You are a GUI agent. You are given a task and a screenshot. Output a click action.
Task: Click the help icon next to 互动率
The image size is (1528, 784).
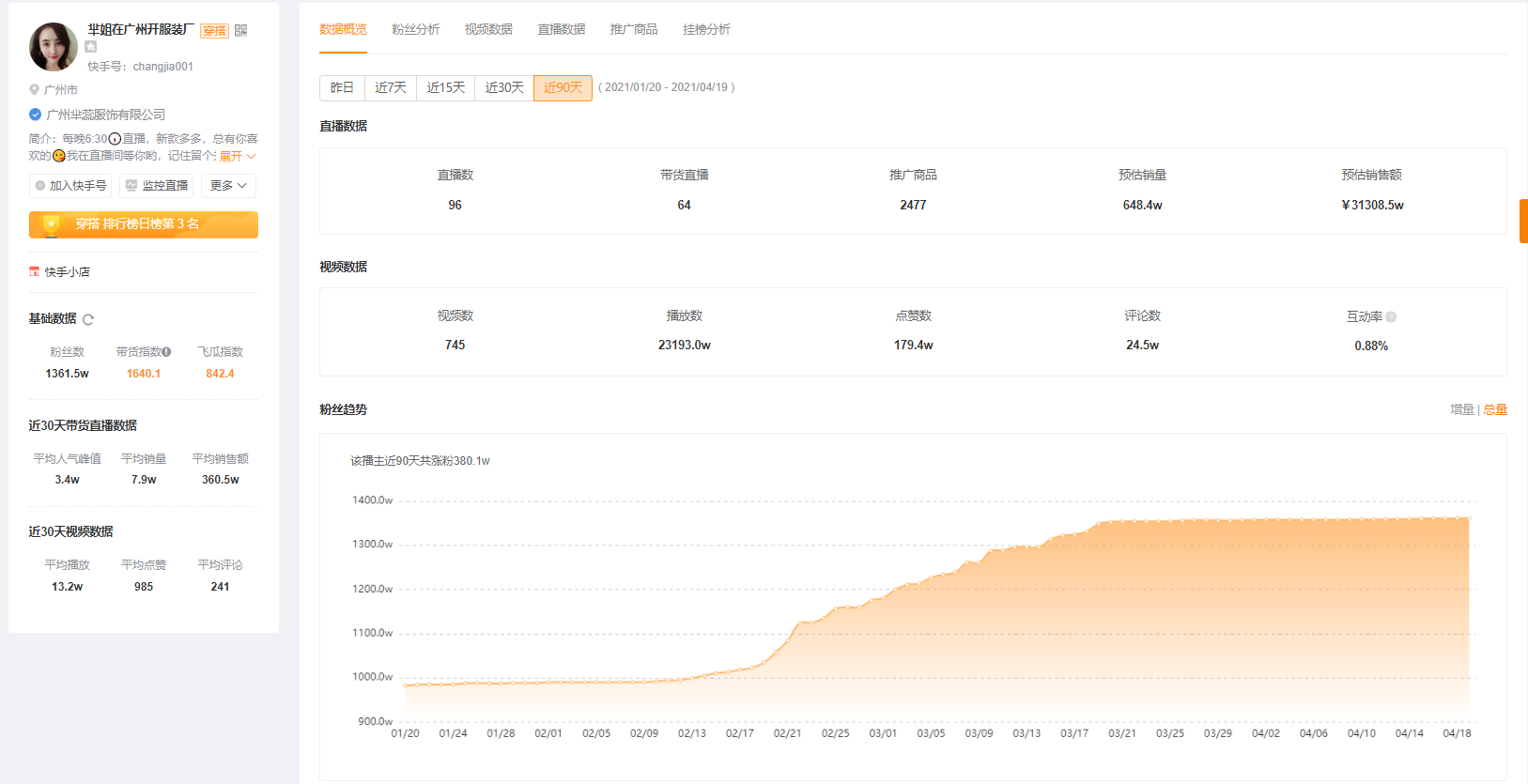click(1391, 317)
